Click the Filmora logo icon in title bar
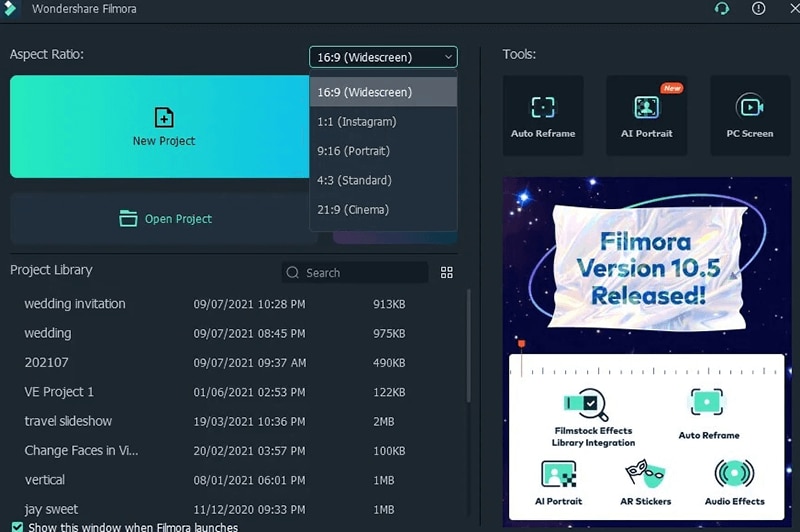Viewport: 800px width, 532px height. [9, 8]
